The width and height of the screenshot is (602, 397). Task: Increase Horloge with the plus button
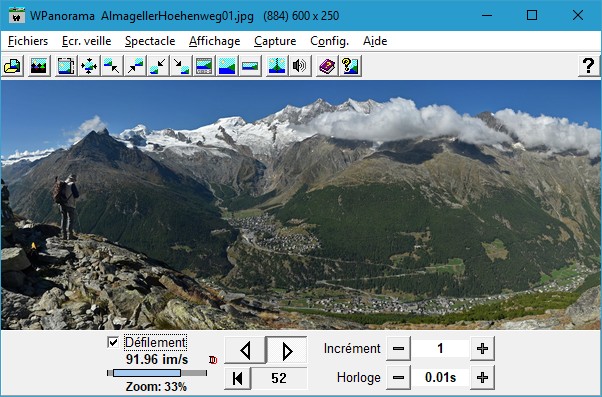point(482,378)
